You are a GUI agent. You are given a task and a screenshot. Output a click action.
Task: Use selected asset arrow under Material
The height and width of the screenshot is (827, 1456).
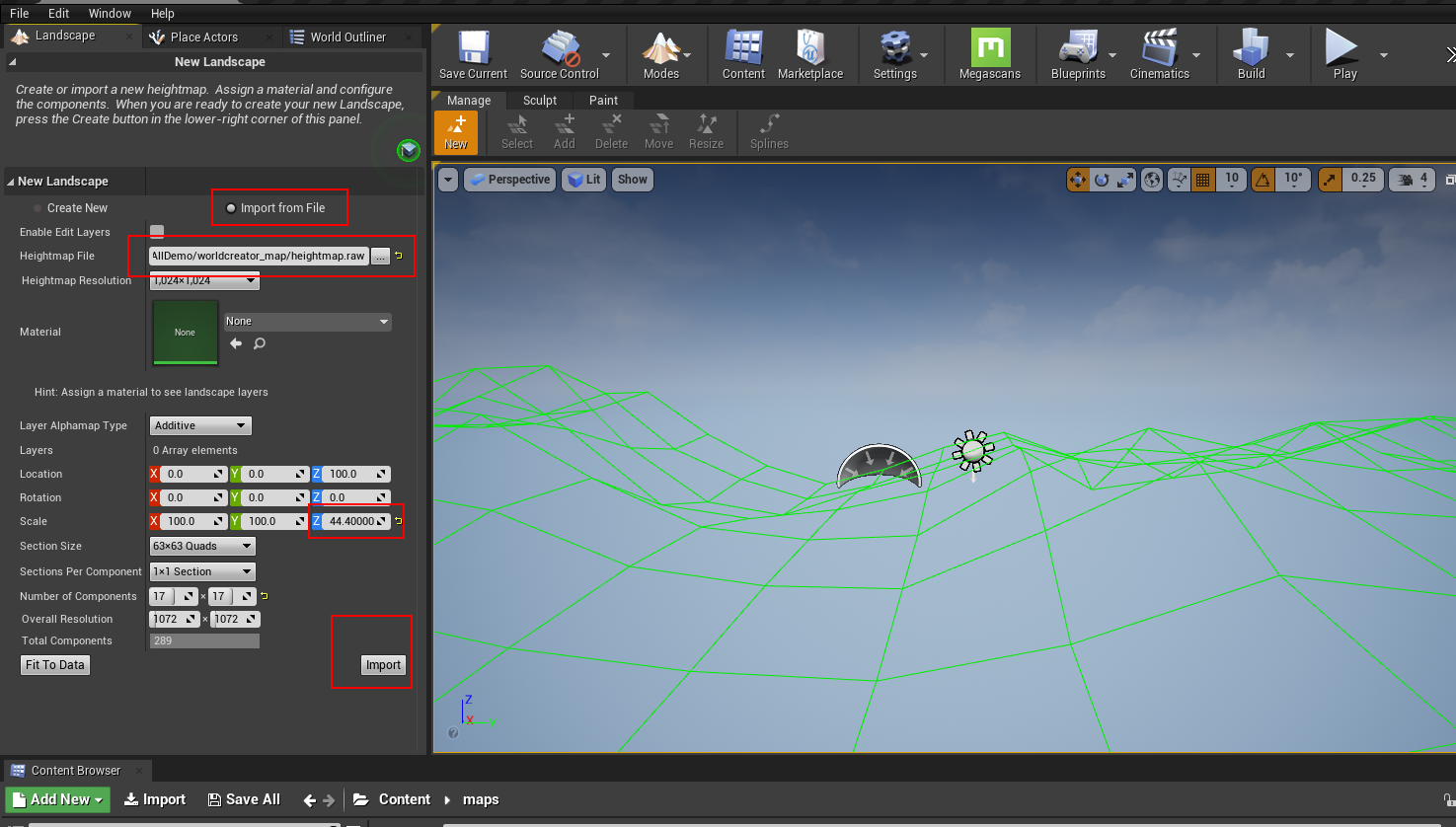[x=235, y=343]
